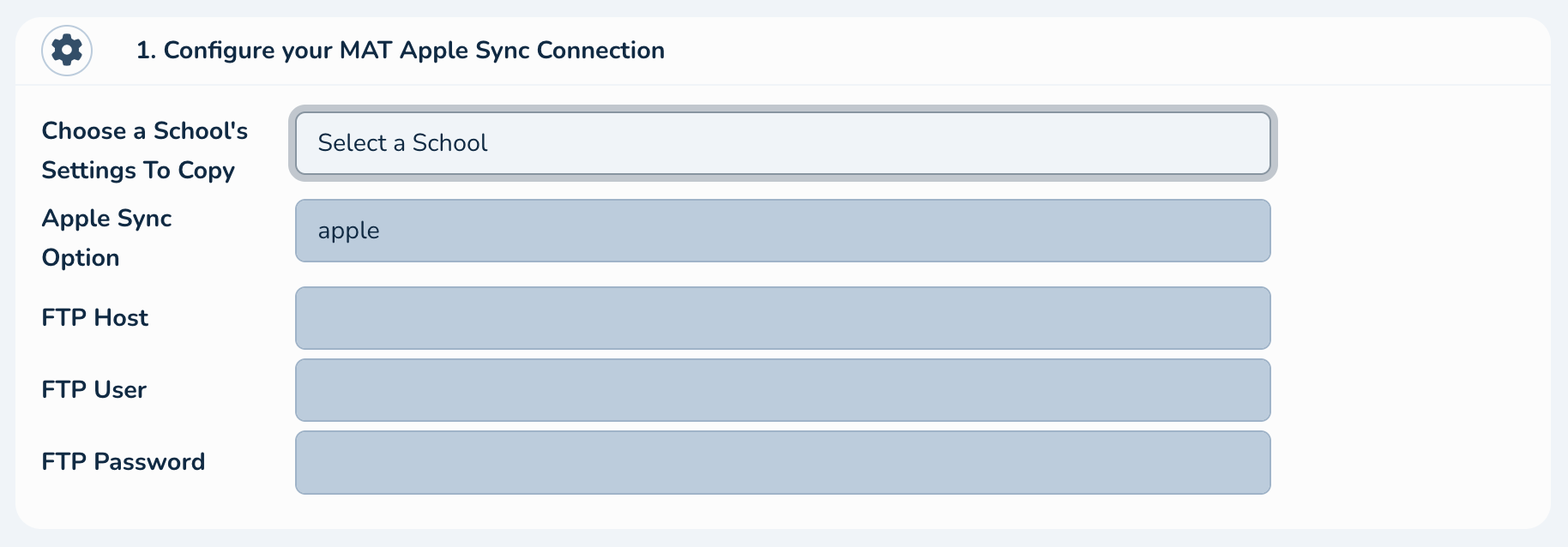Select the FTP Password input box
Screen dimensions: 1568x547
point(782,462)
